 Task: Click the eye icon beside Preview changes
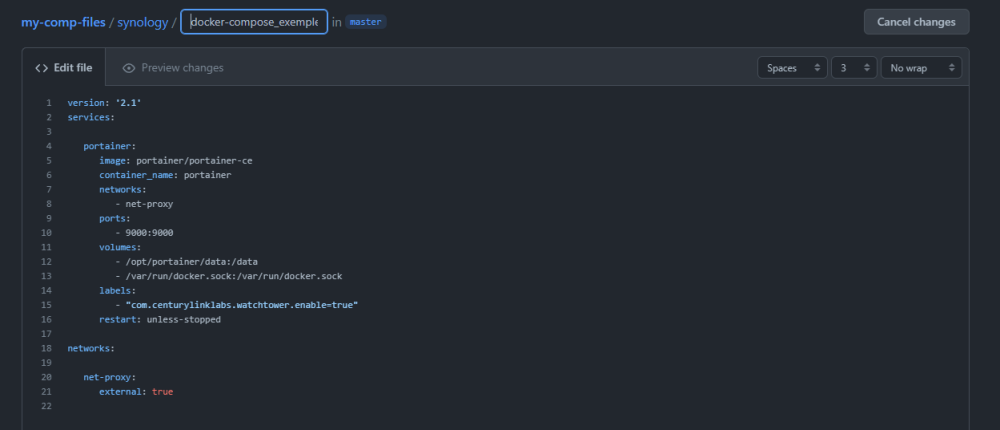(x=129, y=68)
